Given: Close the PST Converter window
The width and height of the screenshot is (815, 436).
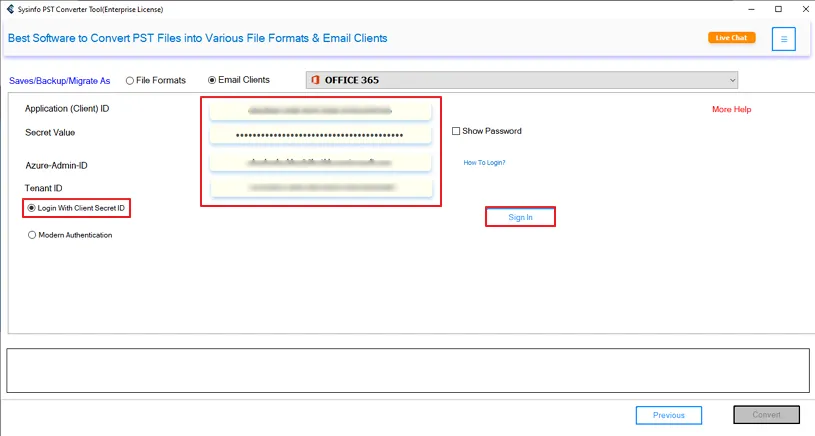Looking at the screenshot, I should (805, 9).
